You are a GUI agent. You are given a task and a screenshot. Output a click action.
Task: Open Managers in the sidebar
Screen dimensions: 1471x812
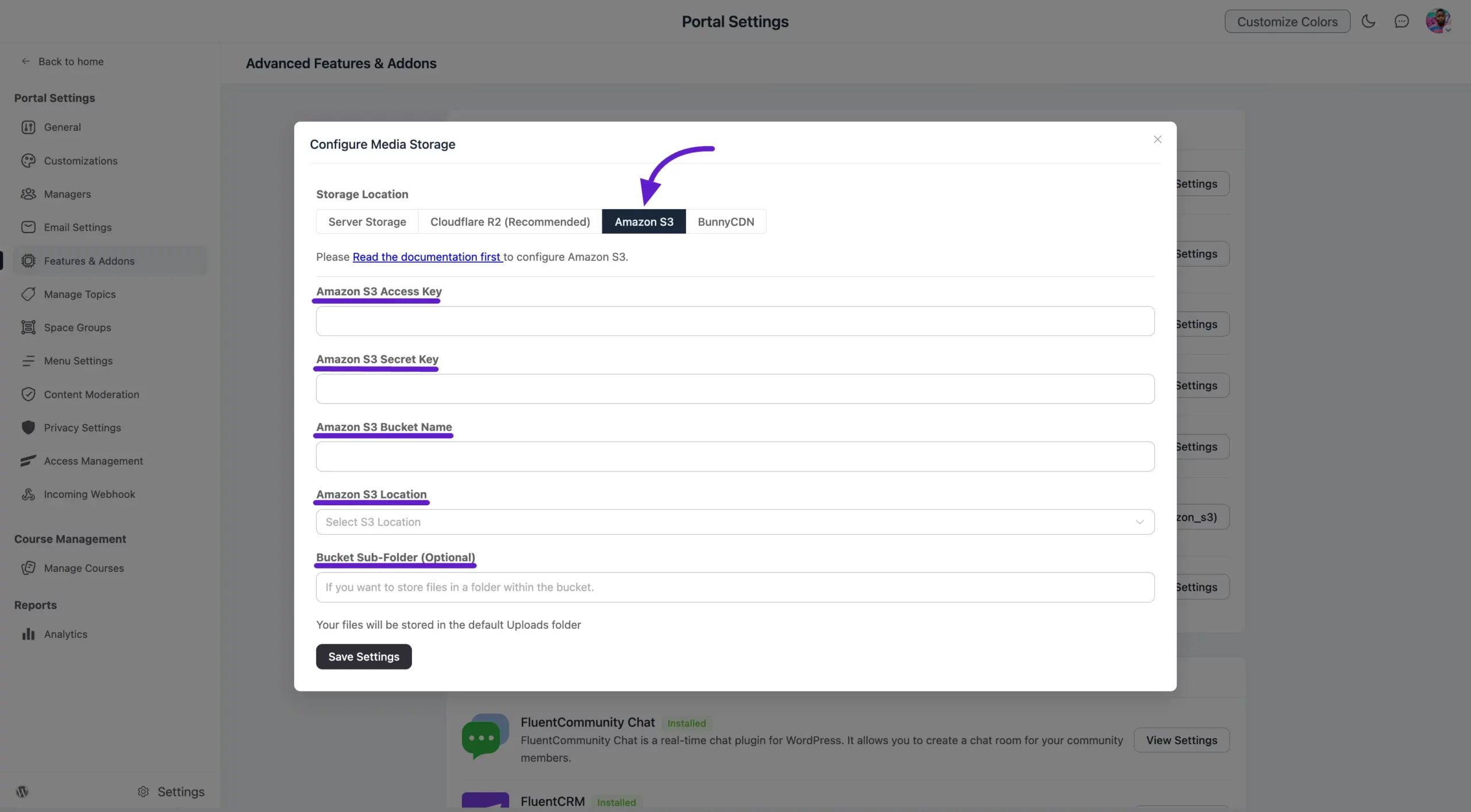pos(110,194)
